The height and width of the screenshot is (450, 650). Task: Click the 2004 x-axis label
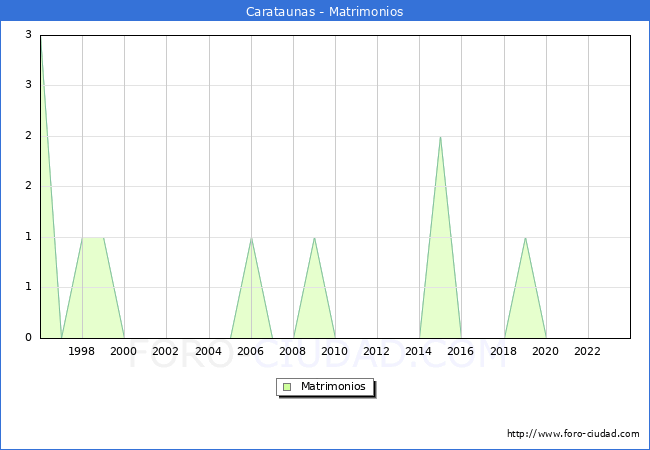coord(208,351)
